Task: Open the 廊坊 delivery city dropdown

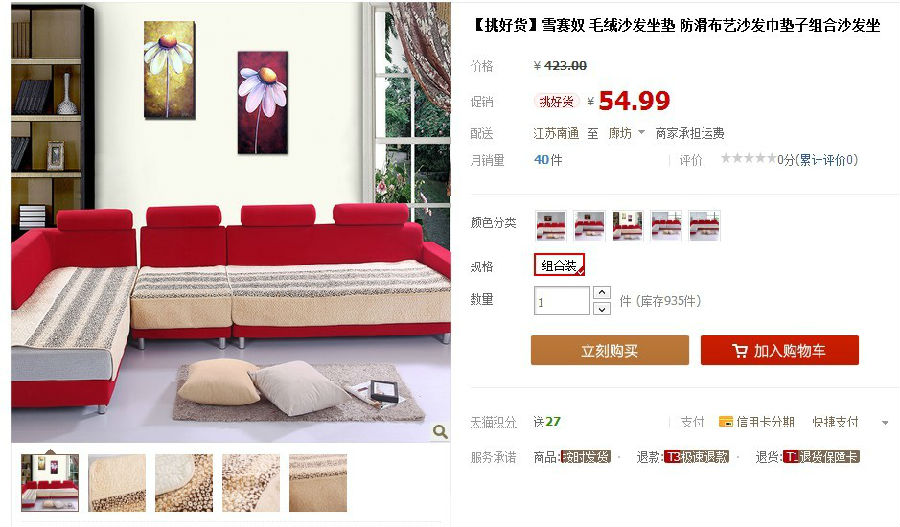Action: point(626,133)
